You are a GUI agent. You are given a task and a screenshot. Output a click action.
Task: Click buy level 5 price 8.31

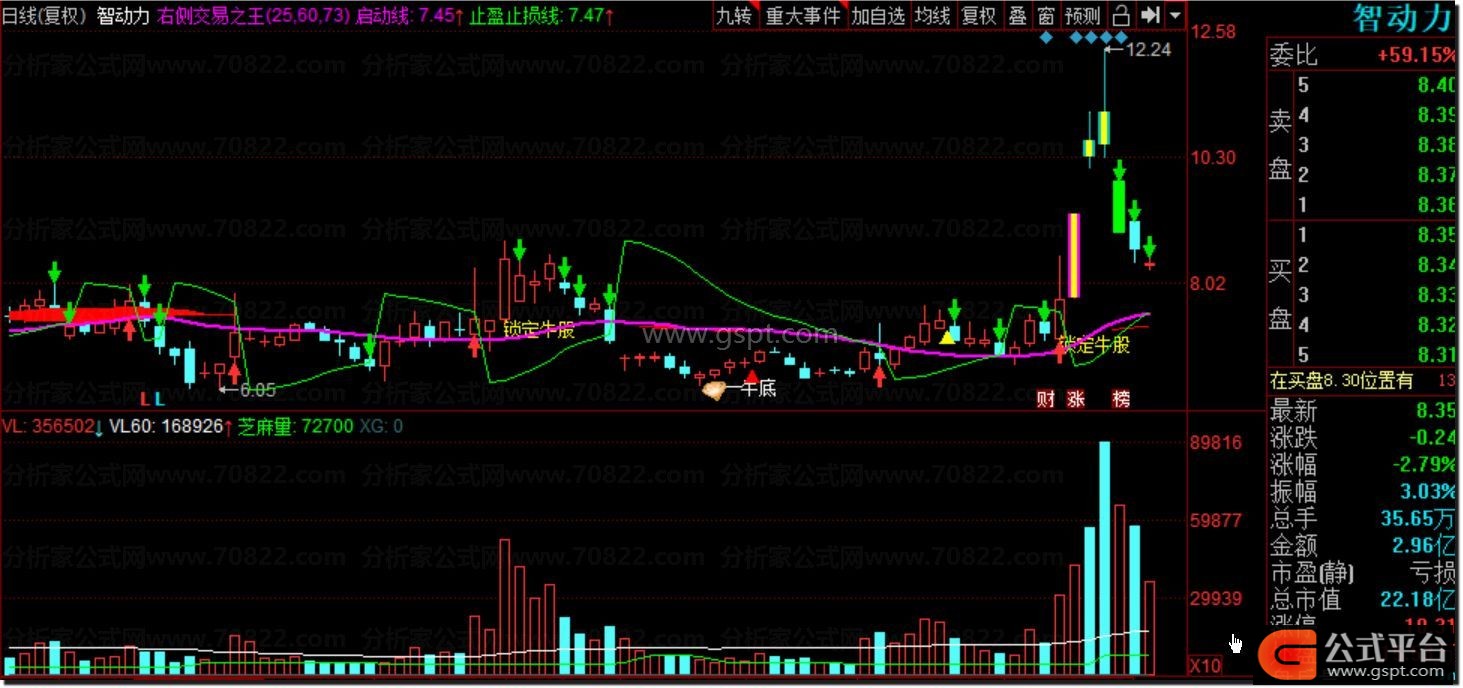(x=1435, y=355)
